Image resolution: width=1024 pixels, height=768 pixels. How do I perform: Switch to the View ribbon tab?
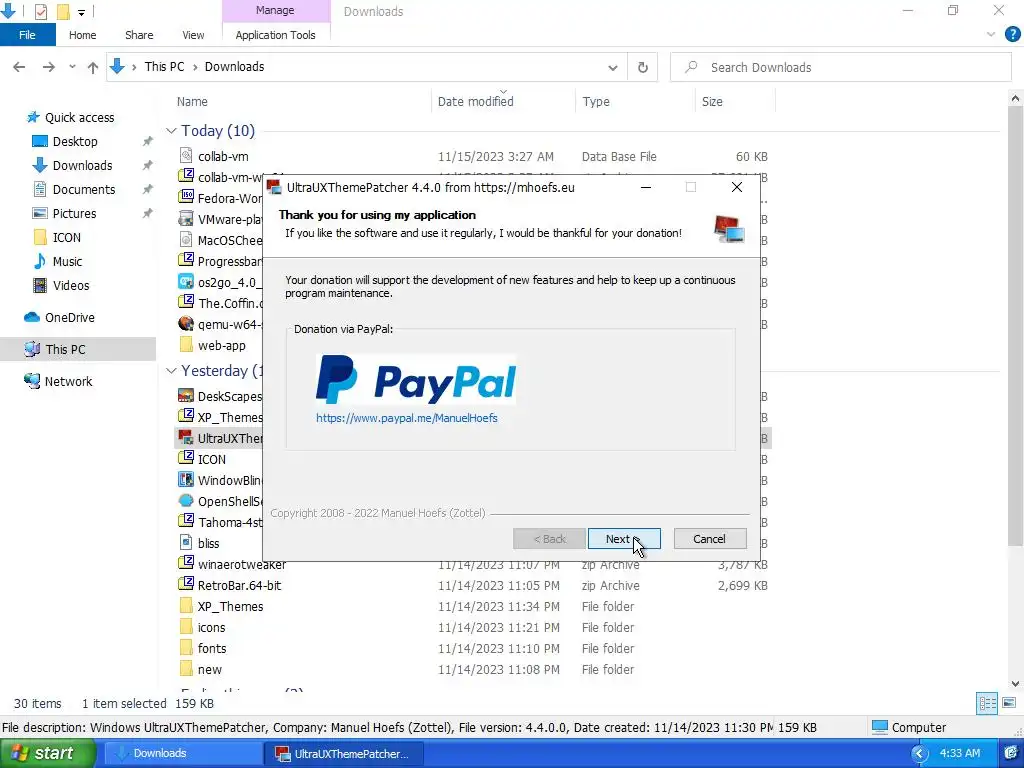[x=193, y=35]
